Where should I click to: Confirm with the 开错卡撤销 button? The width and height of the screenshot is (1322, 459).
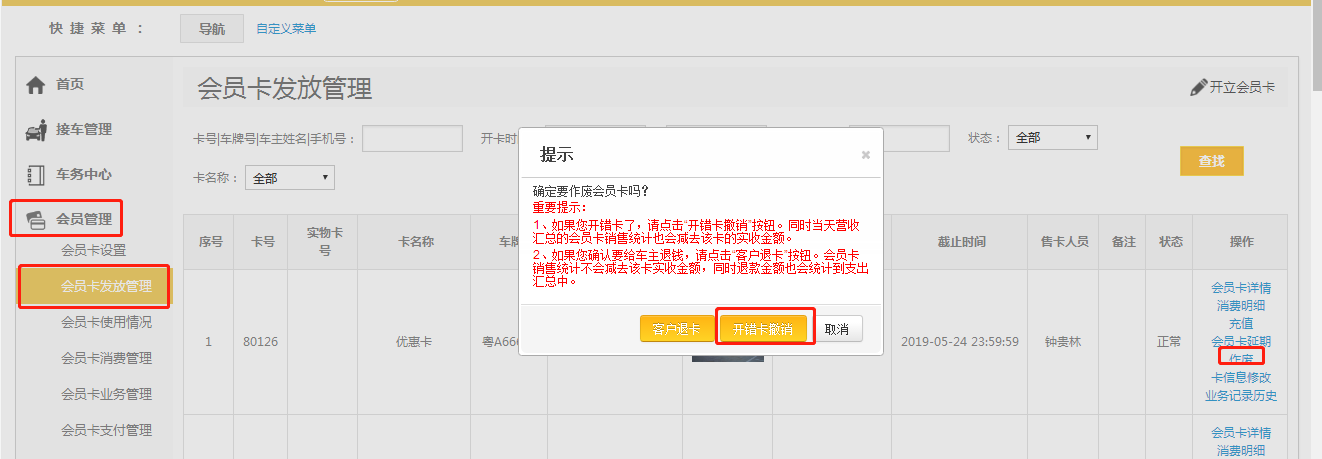762,329
